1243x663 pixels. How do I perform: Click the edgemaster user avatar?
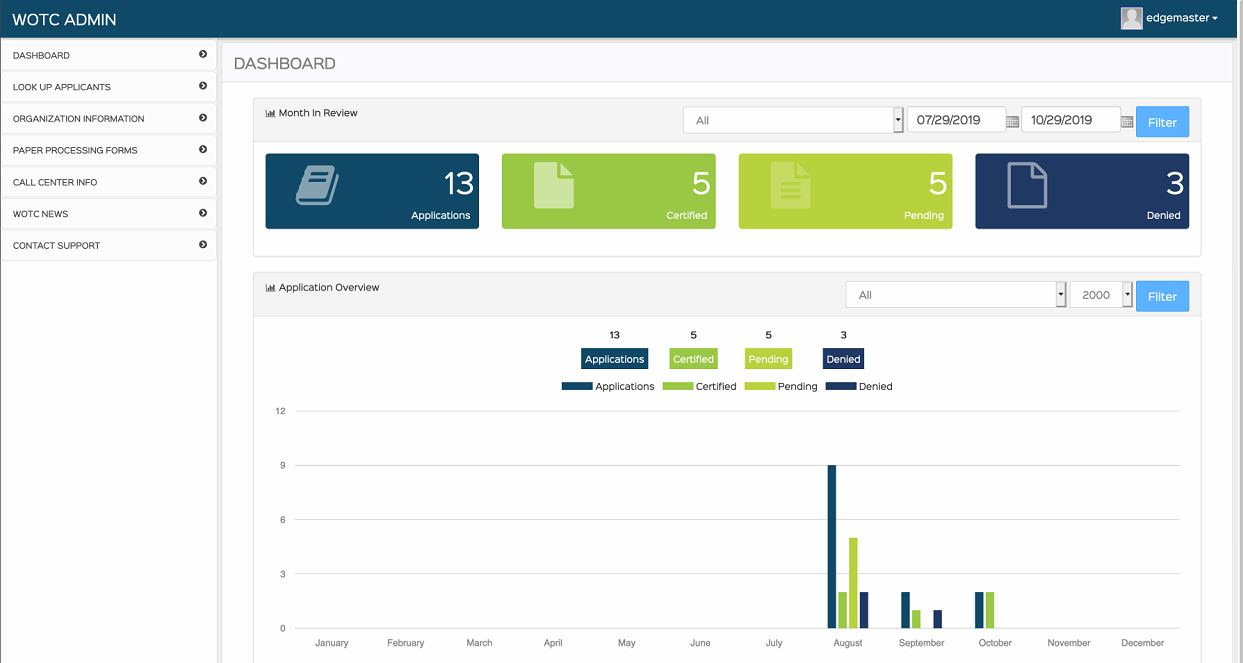coord(1131,18)
